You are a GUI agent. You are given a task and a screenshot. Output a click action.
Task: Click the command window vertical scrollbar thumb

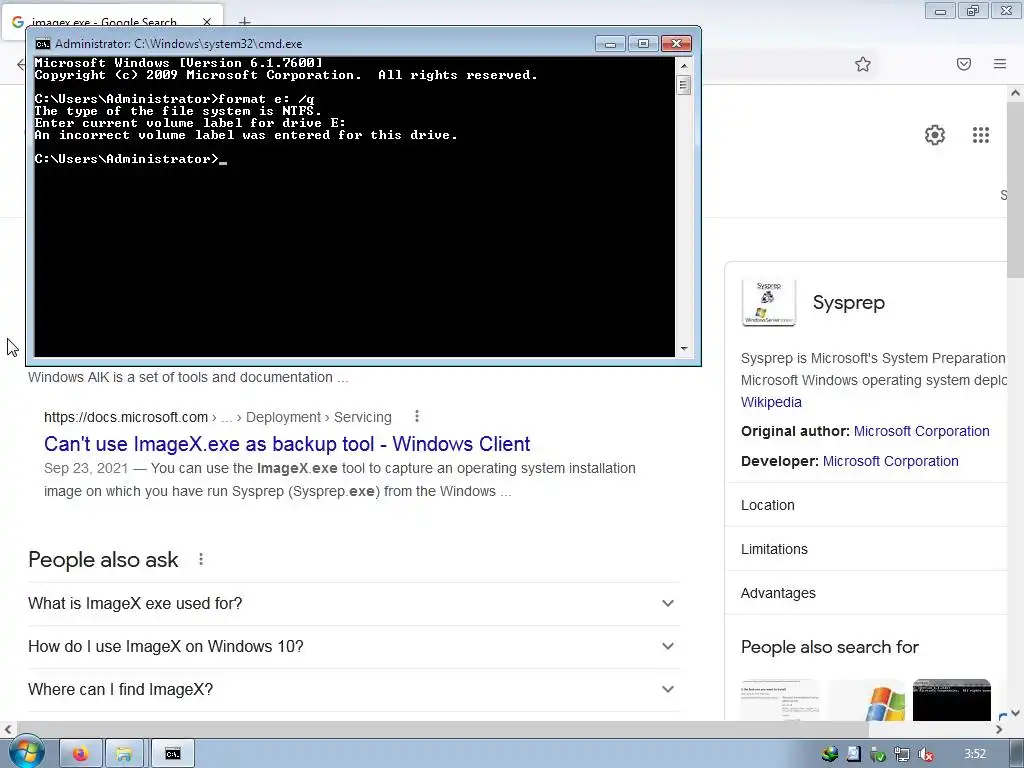(x=684, y=86)
